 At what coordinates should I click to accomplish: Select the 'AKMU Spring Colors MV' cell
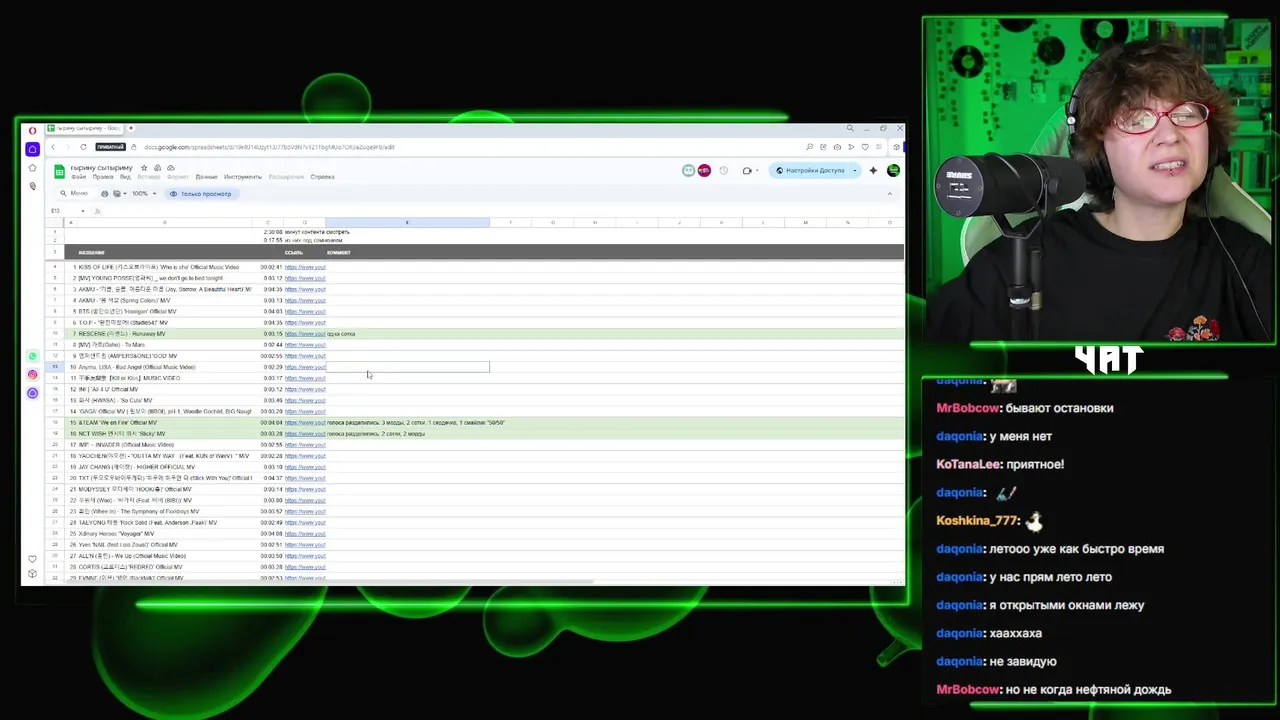click(x=165, y=300)
